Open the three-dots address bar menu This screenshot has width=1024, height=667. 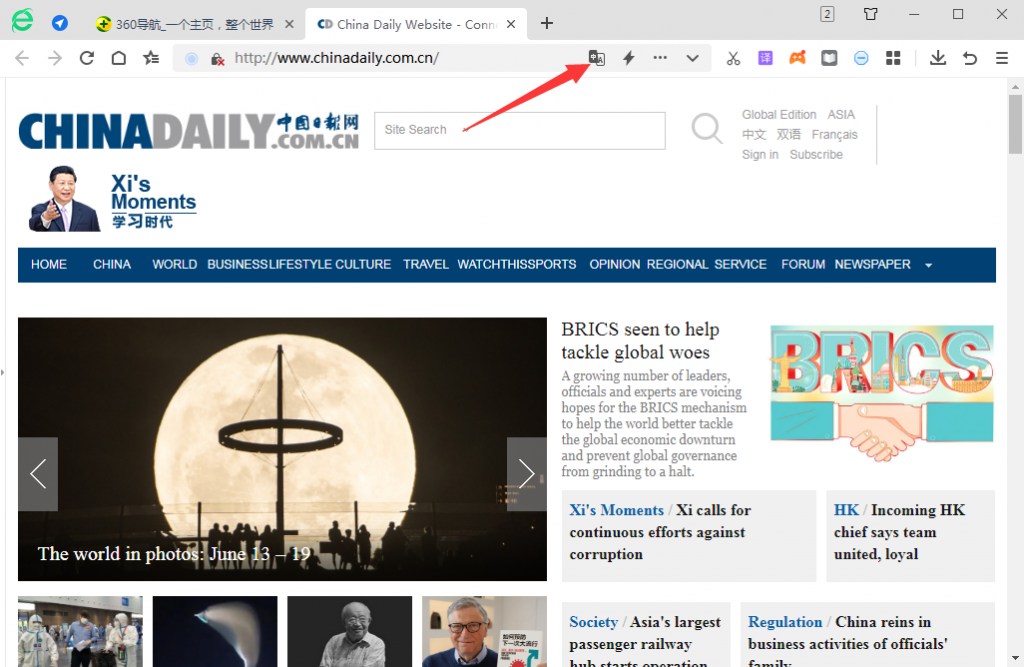tap(660, 57)
